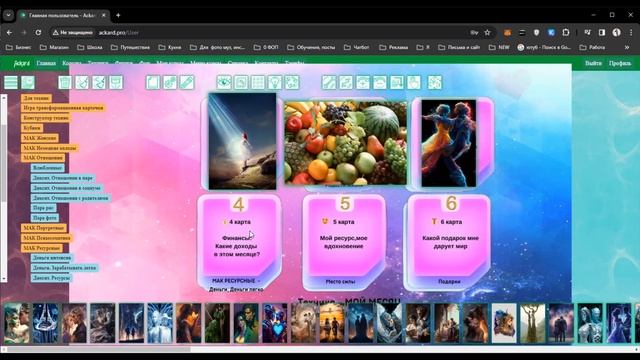Open the browser tab search dropdown arrow
This screenshot has height=360, width=640.
tap(8, 15)
